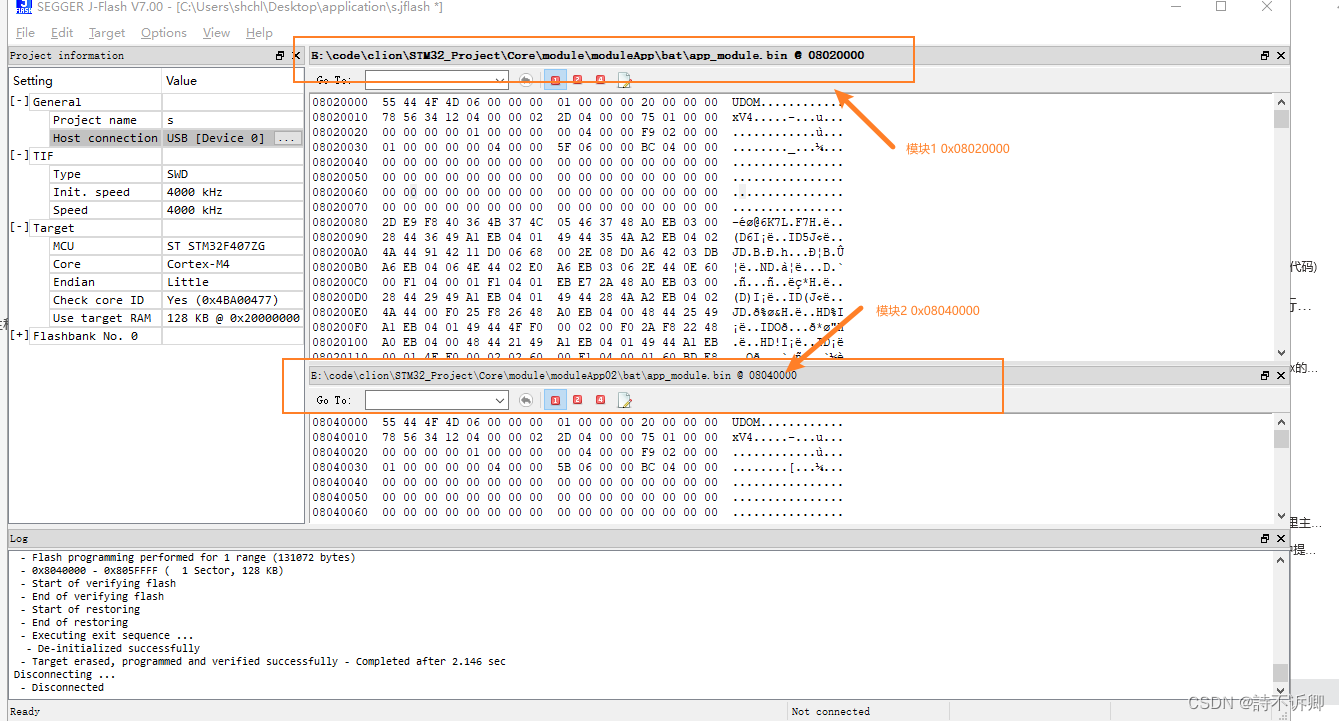The image size is (1339, 721).
Task: Open the Go To dropdown in the 08020000 pane
Action: point(501,80)
